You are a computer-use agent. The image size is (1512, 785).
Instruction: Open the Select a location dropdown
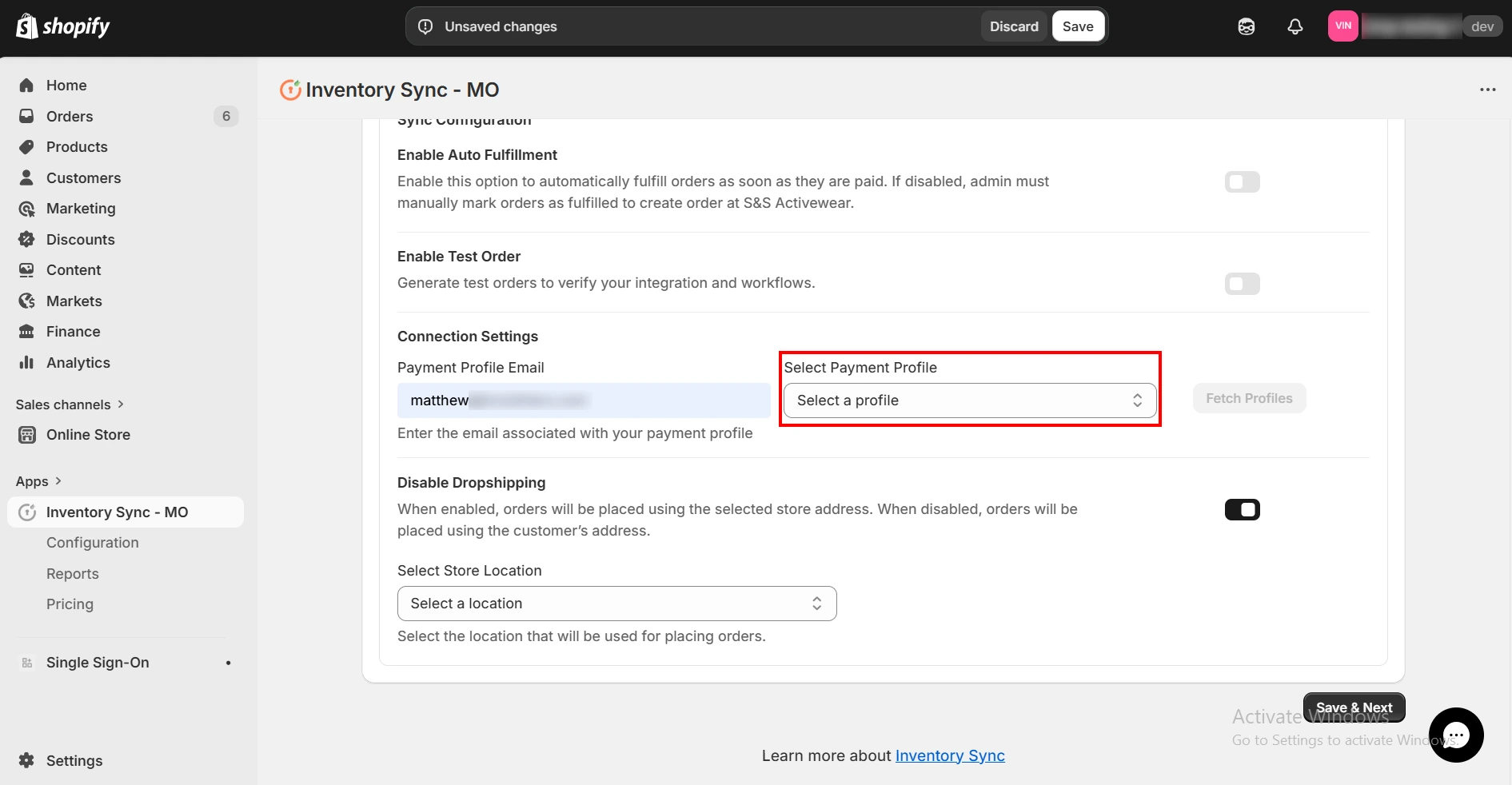click(616, 604)
